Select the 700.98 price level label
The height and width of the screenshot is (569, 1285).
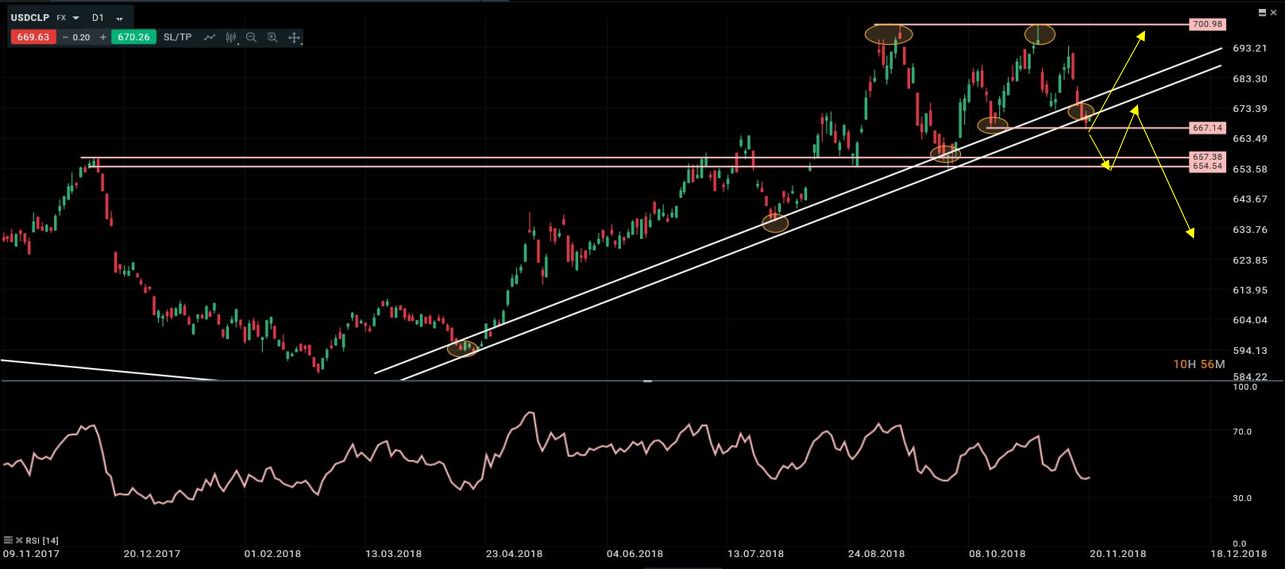click(1207, 23)
